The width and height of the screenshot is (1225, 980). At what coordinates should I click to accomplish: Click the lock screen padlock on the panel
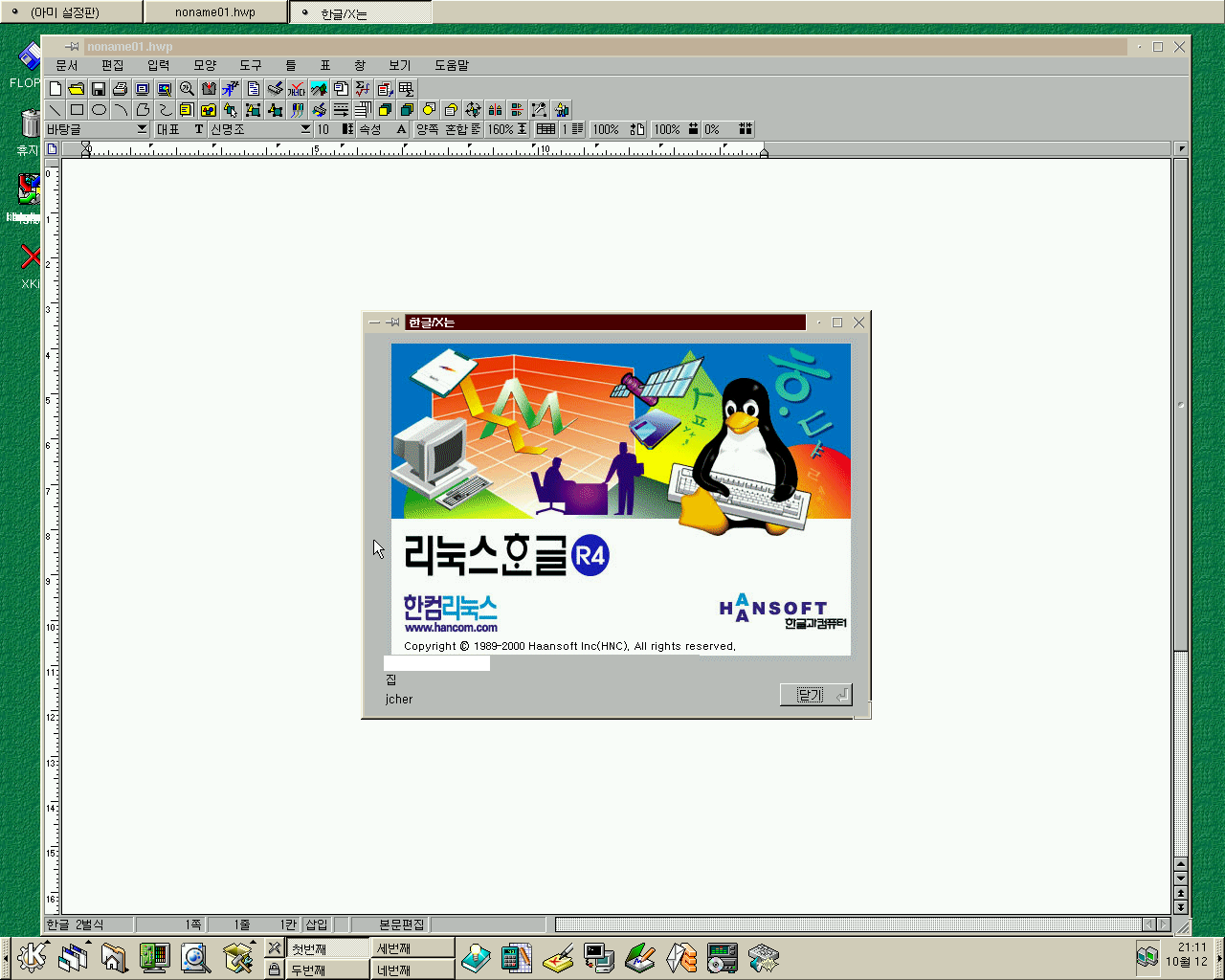(x=274, y=969)
